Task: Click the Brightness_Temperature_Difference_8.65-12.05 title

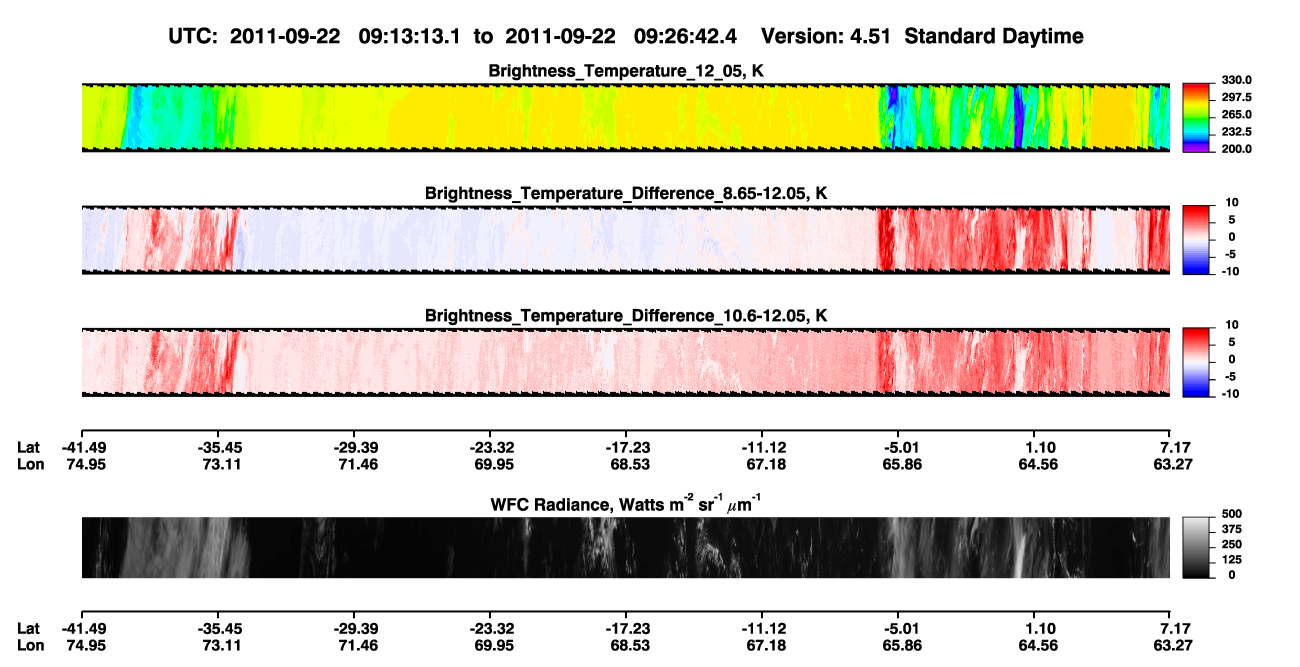Action: point(626,193)
